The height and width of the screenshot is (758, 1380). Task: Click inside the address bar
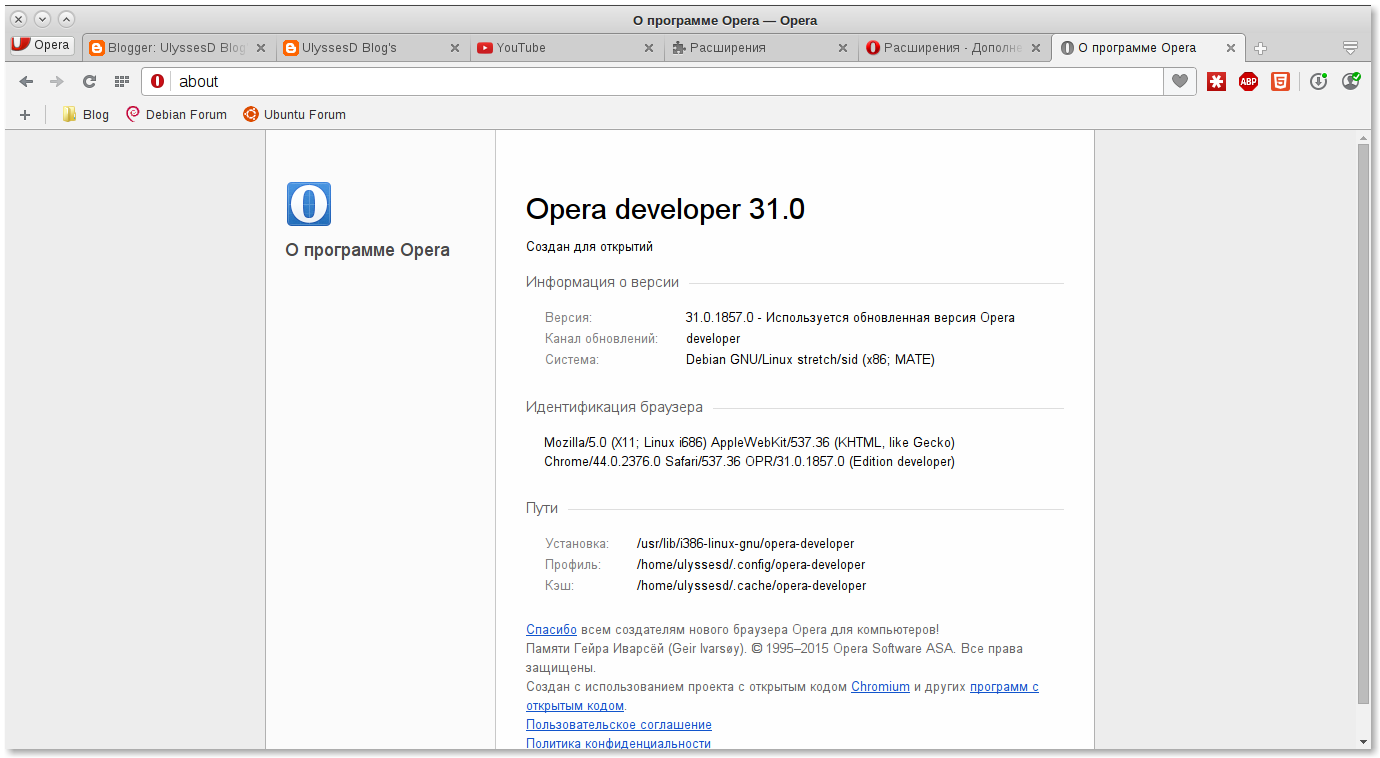coord(600,81)
